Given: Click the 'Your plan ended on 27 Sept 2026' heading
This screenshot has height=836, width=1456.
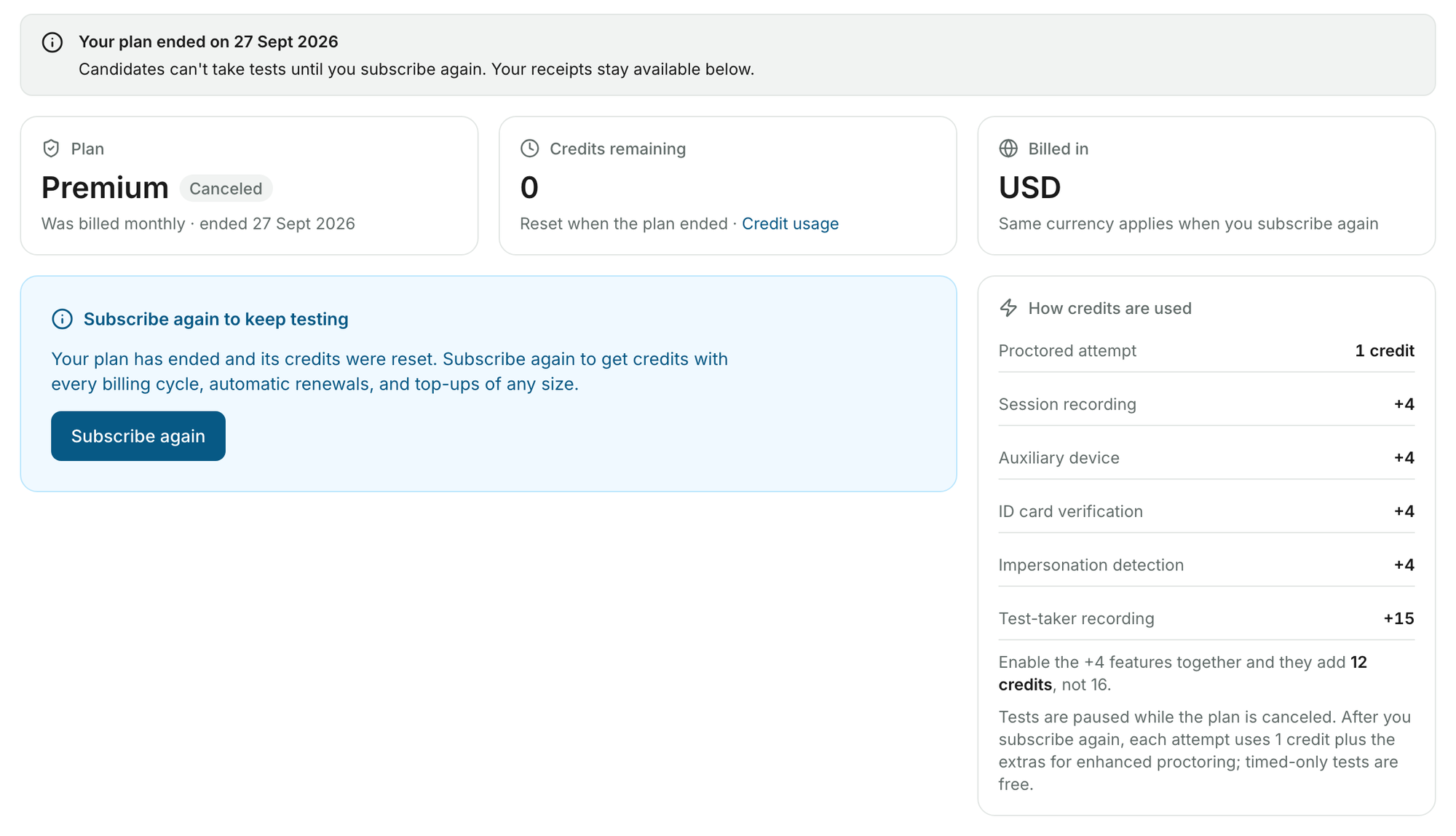Looking at the screenshot, I should (208, 42).
